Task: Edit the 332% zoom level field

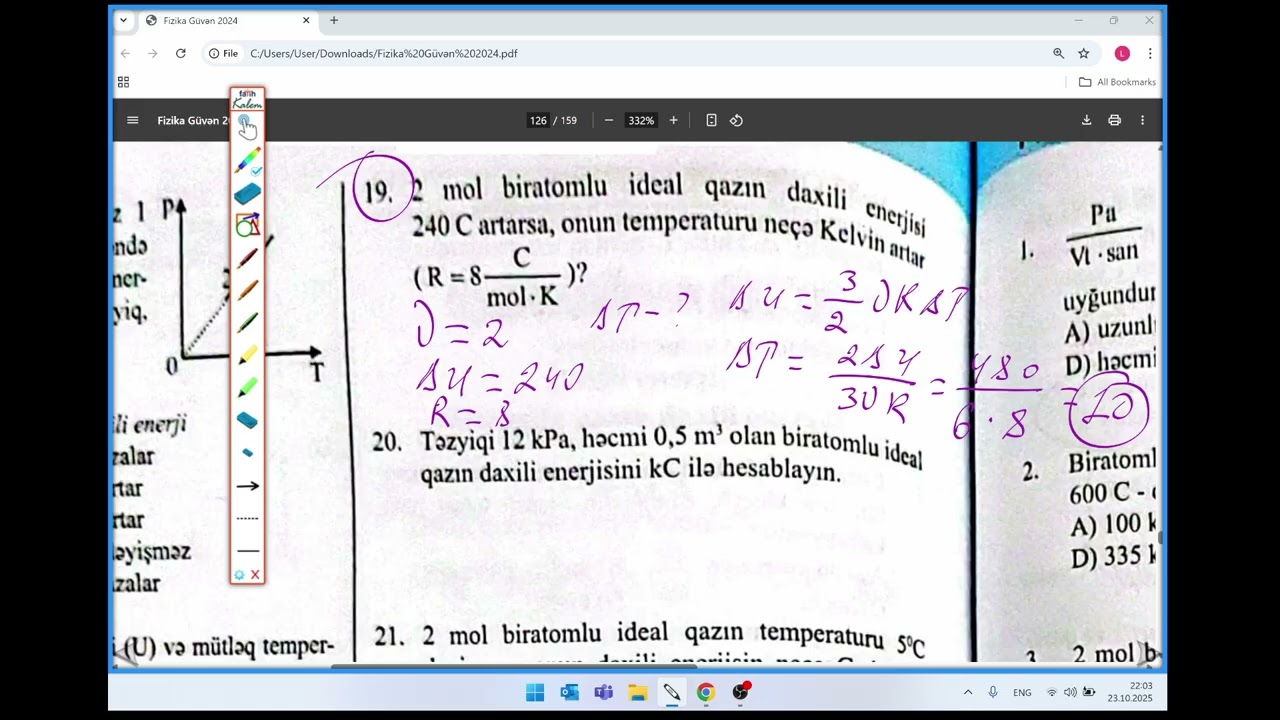Action: (641, 120)
